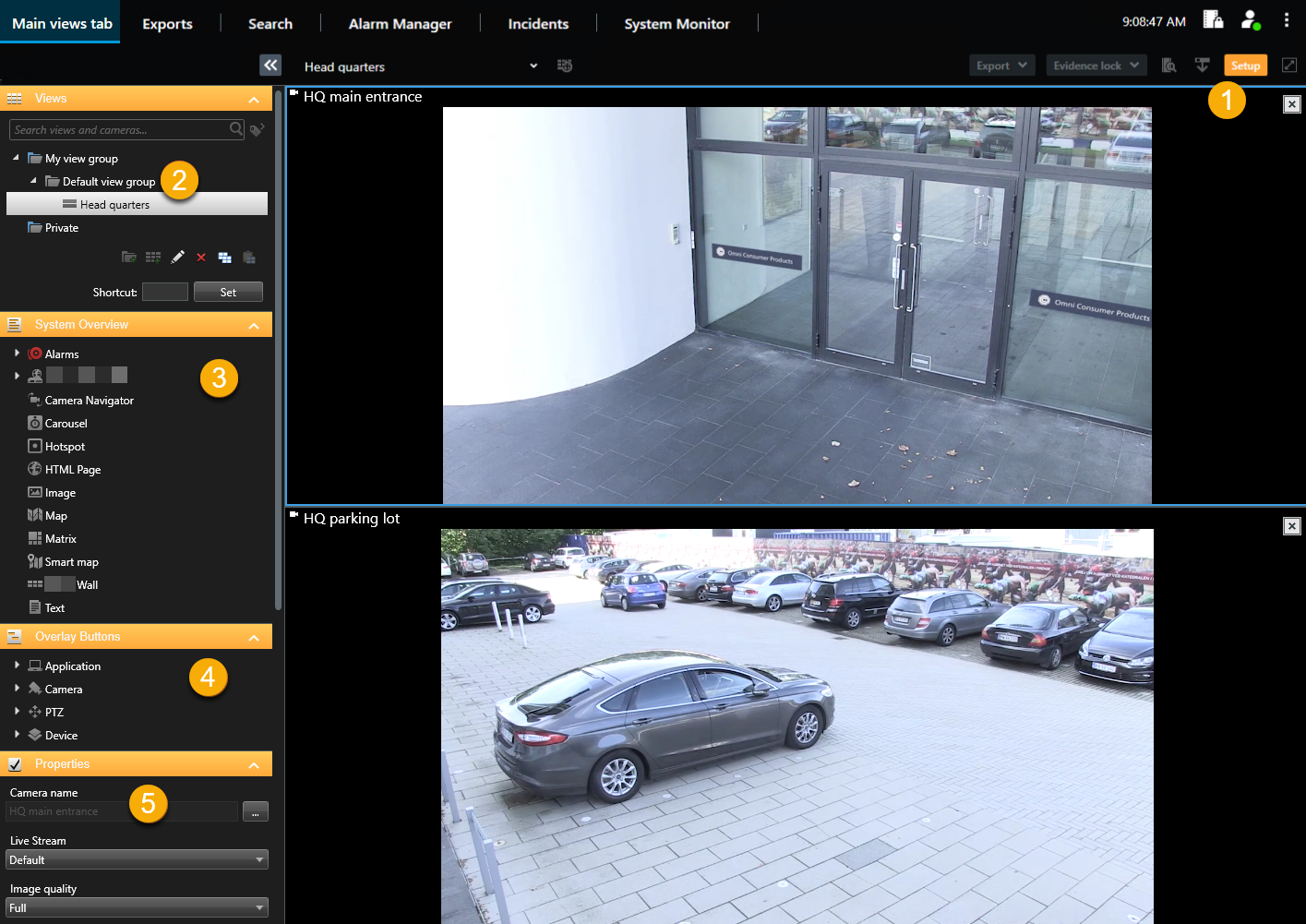Screen dimensions: 1306x924
Task: Toggle the orange Setup mode button
Action: point(1245,66)
